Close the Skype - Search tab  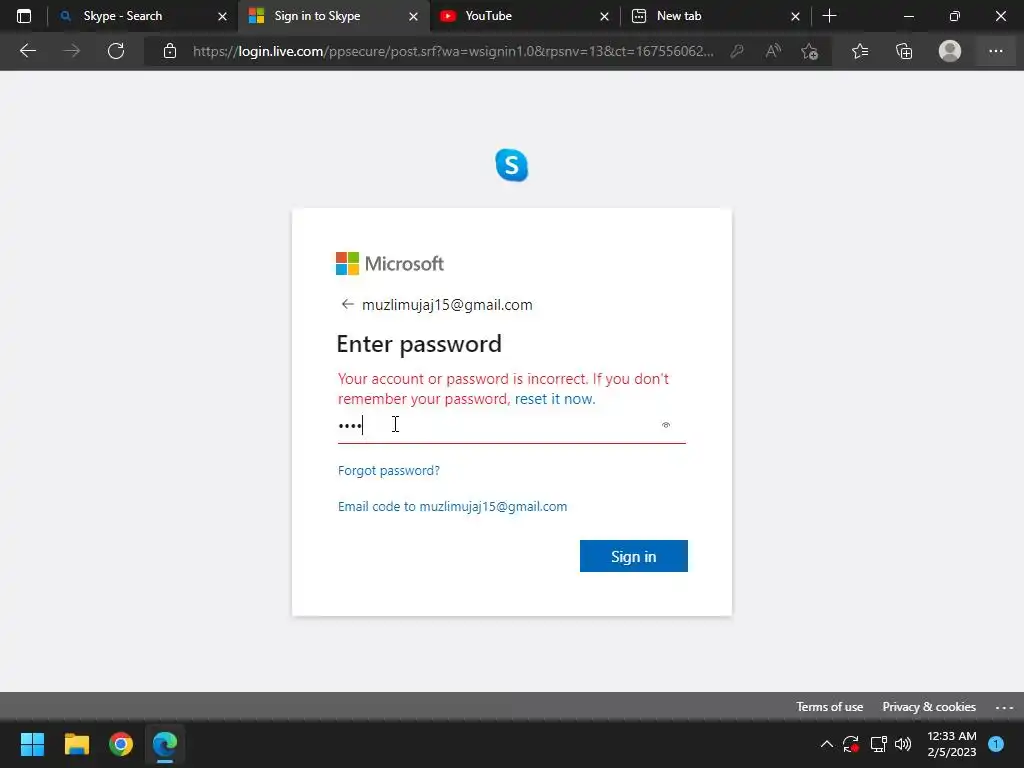coord(222,16)
